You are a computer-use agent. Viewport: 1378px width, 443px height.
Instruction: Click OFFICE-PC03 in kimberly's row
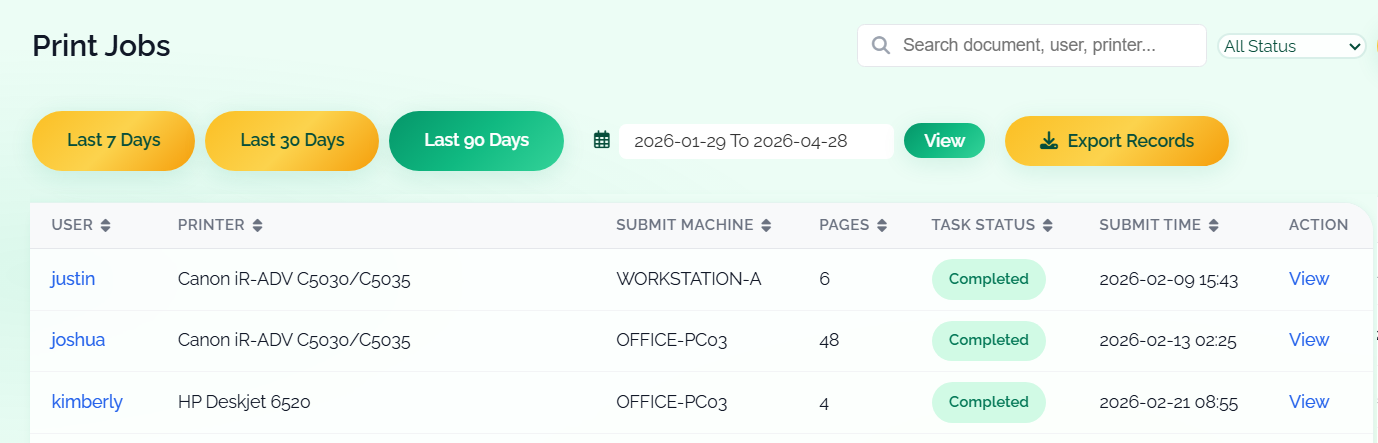coord(672,403)
